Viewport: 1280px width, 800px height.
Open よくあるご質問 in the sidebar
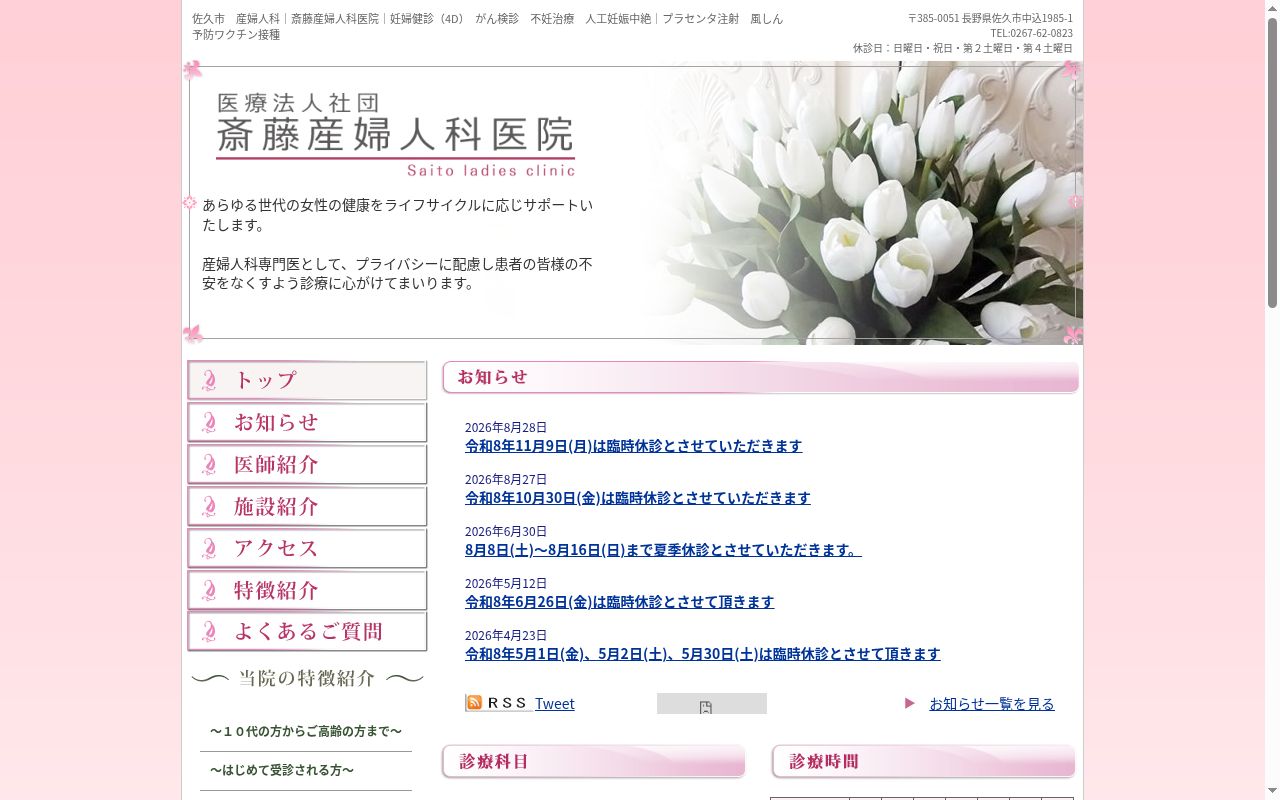[x=307, y=632]
